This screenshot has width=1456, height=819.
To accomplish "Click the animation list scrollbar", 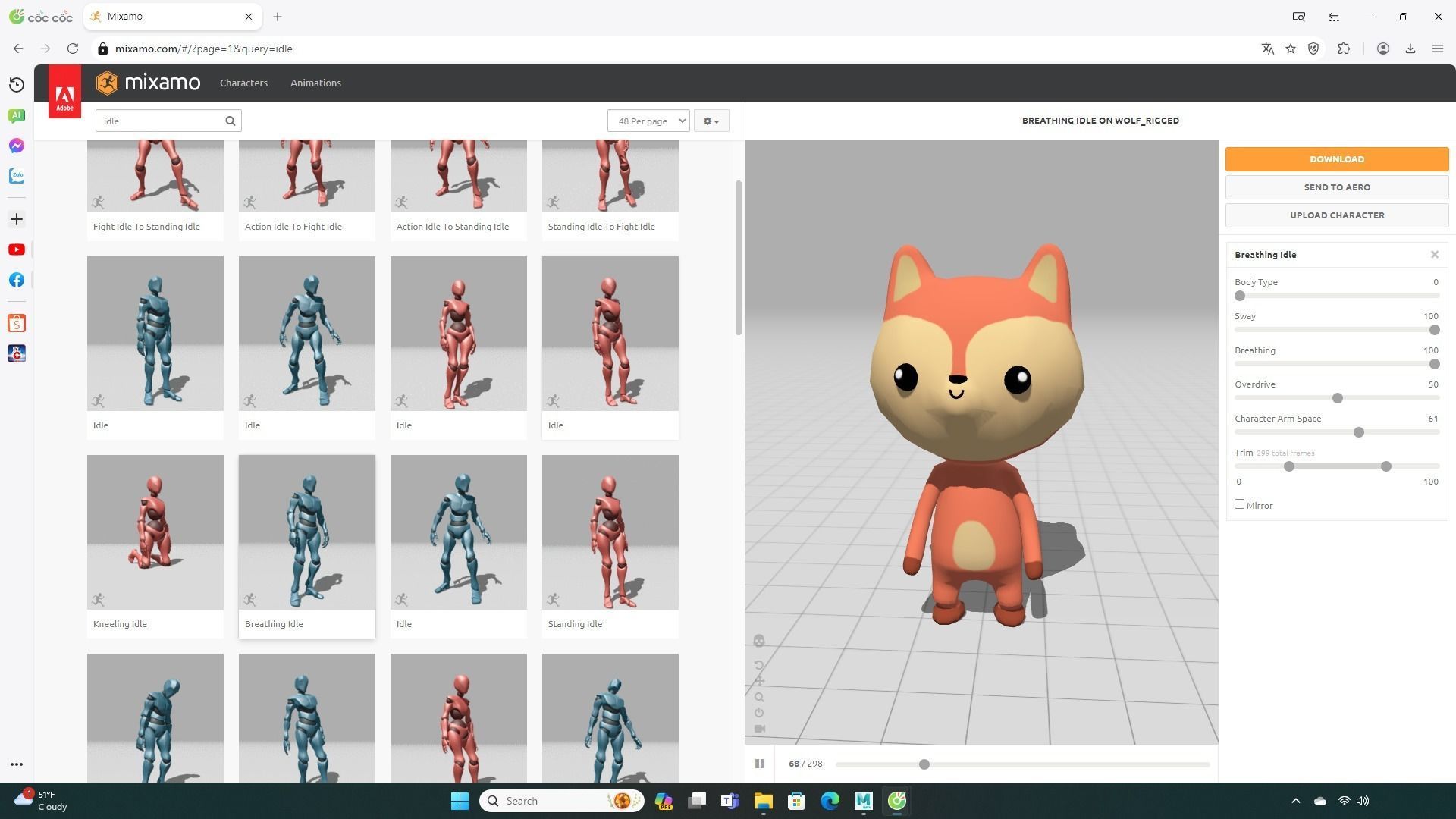I will pos(739,258).
